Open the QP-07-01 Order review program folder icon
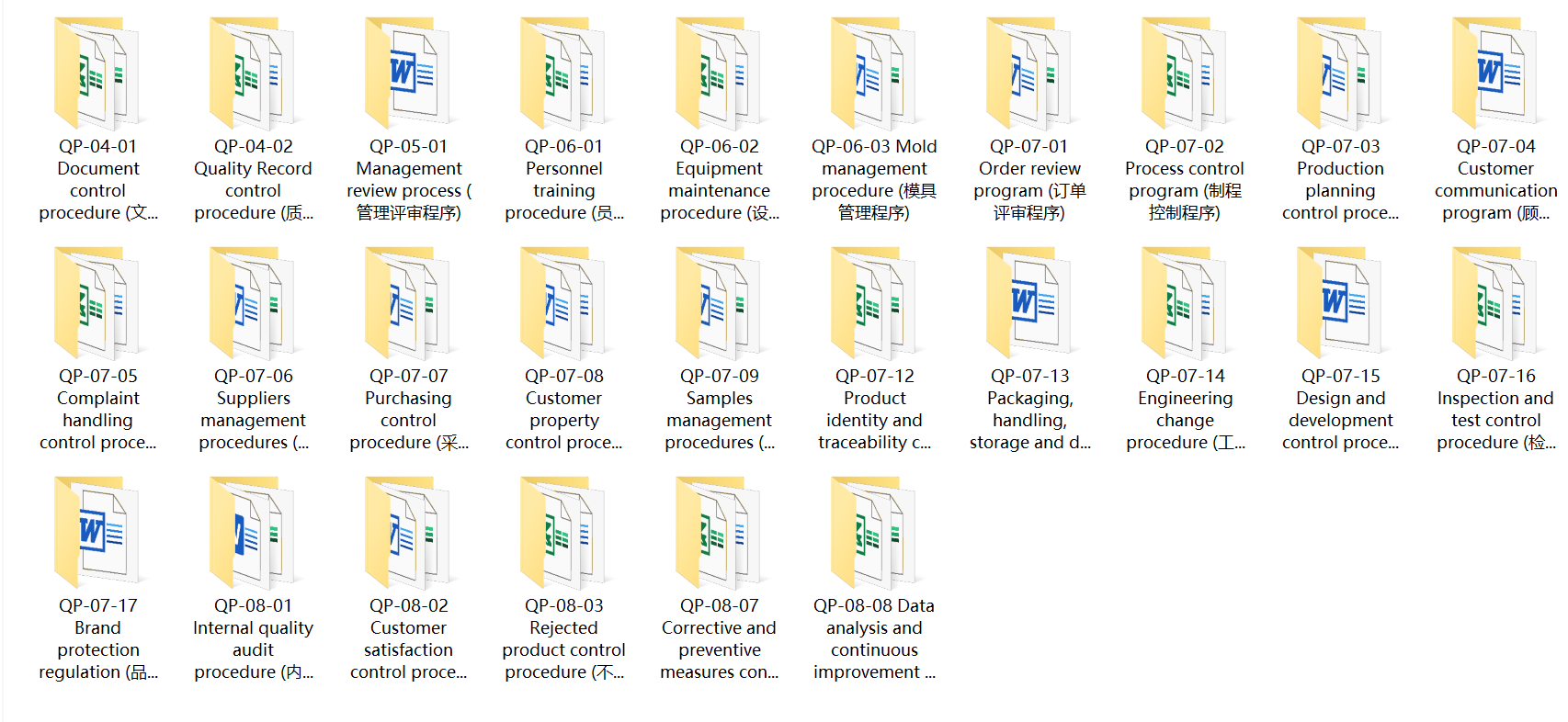Image resolution: width=1568 pixels, height=722 pixels. tap(1029, 73)
